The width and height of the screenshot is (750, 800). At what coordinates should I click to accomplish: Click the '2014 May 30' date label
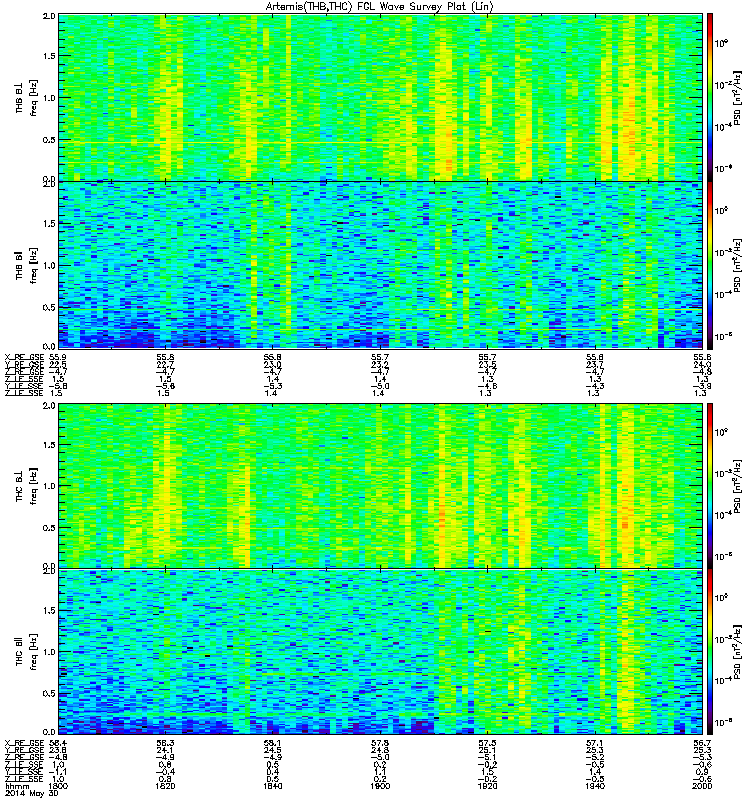pos(32,793)
